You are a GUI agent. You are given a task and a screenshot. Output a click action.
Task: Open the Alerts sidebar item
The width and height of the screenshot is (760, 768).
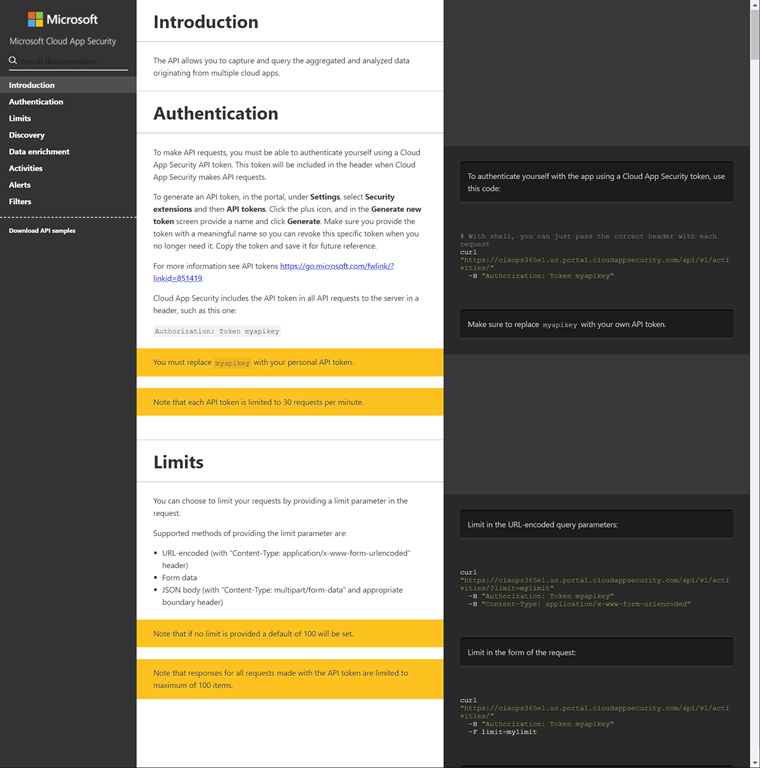(20, 185)
